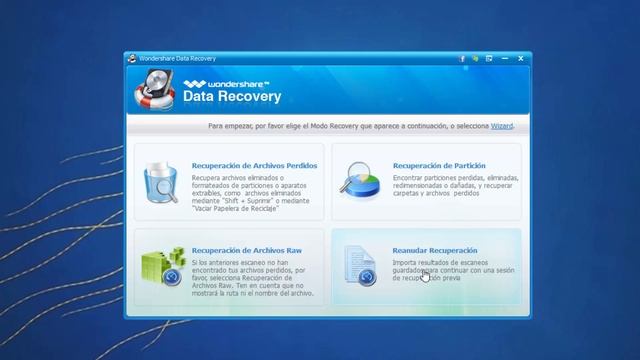Minimize the Wondershare Data Recovery window
The height and width of the screenshot is (360, 640).
tap(505, 59)
